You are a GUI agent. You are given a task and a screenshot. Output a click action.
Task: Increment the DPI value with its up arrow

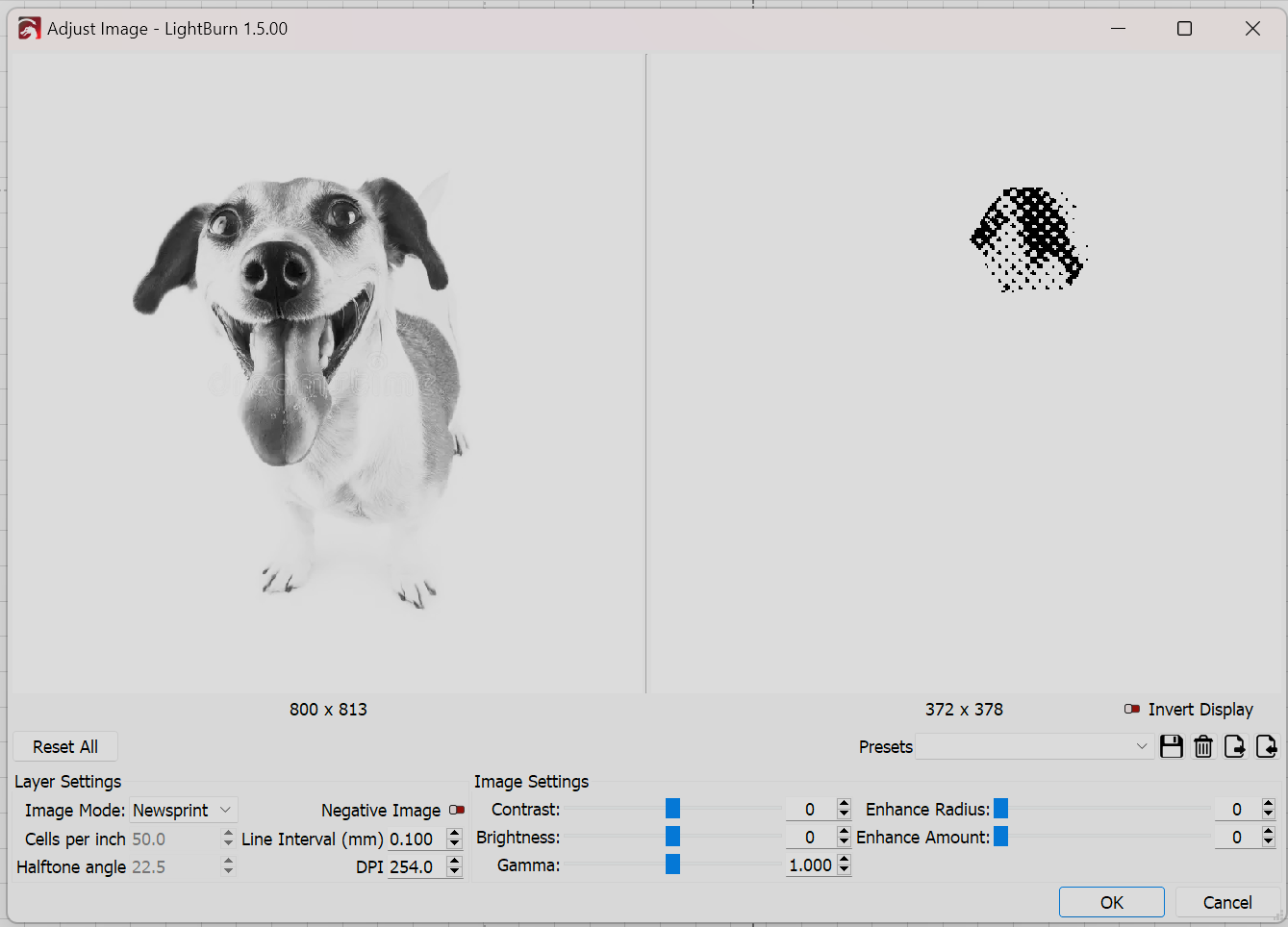pos(453,862)
